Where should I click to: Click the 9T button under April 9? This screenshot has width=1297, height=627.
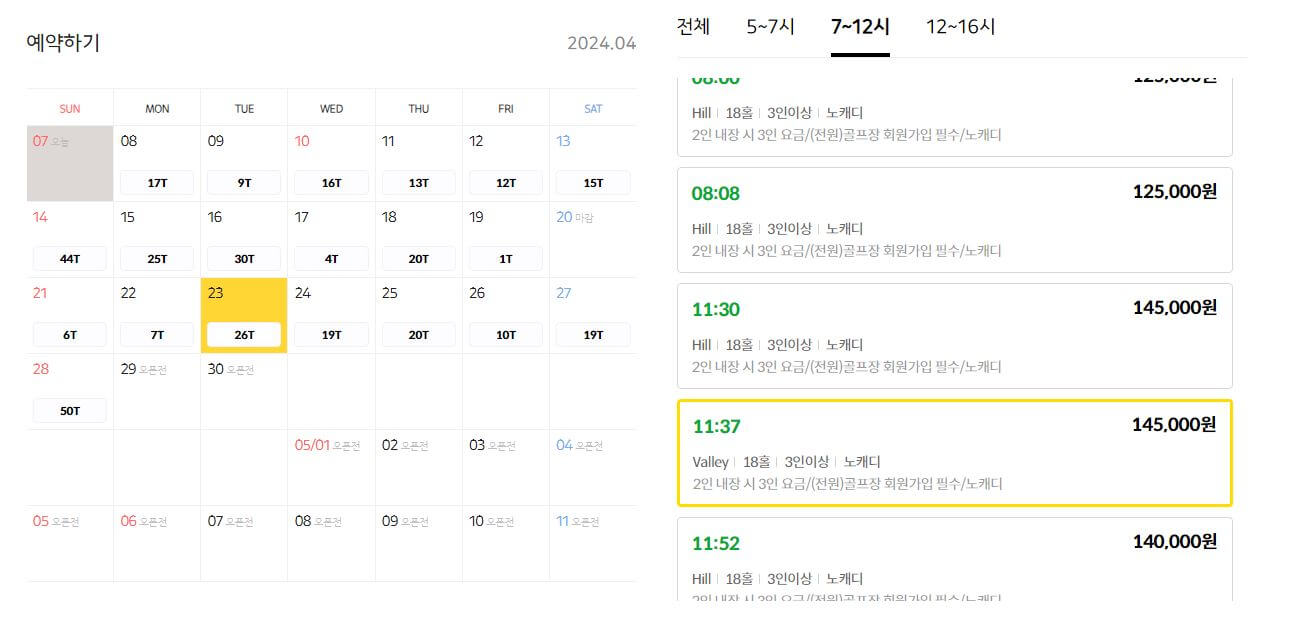[243, 182]
